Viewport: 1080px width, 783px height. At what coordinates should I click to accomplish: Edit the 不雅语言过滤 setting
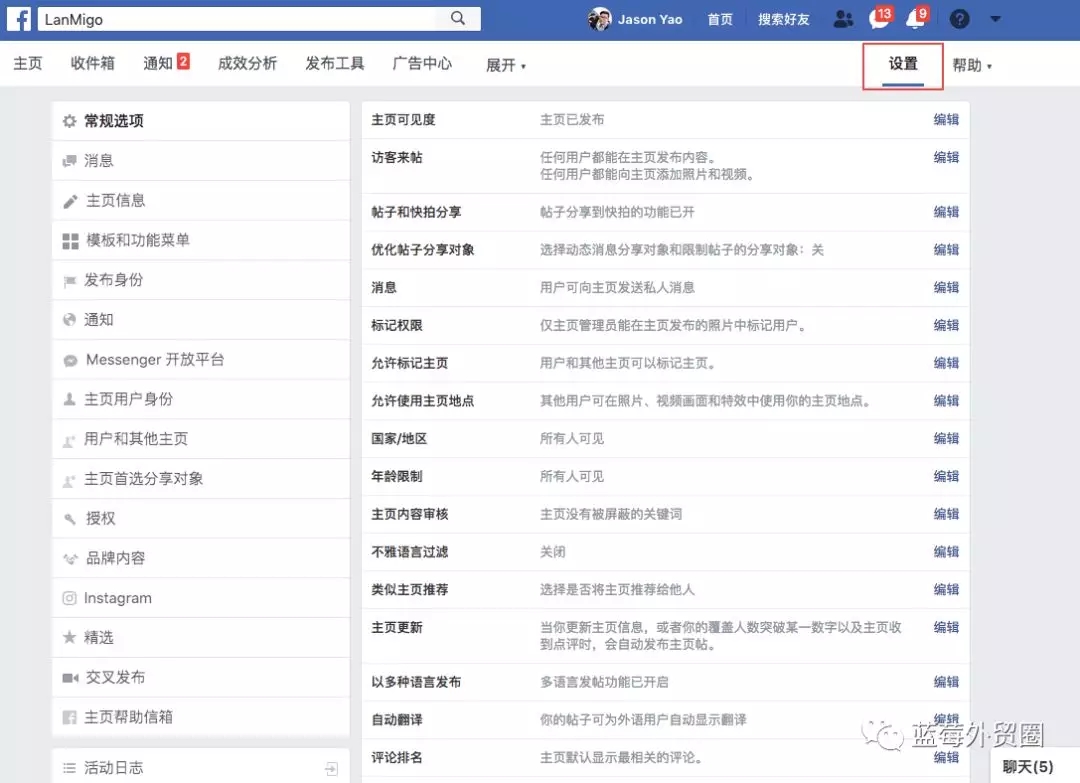tap(945, 551)
